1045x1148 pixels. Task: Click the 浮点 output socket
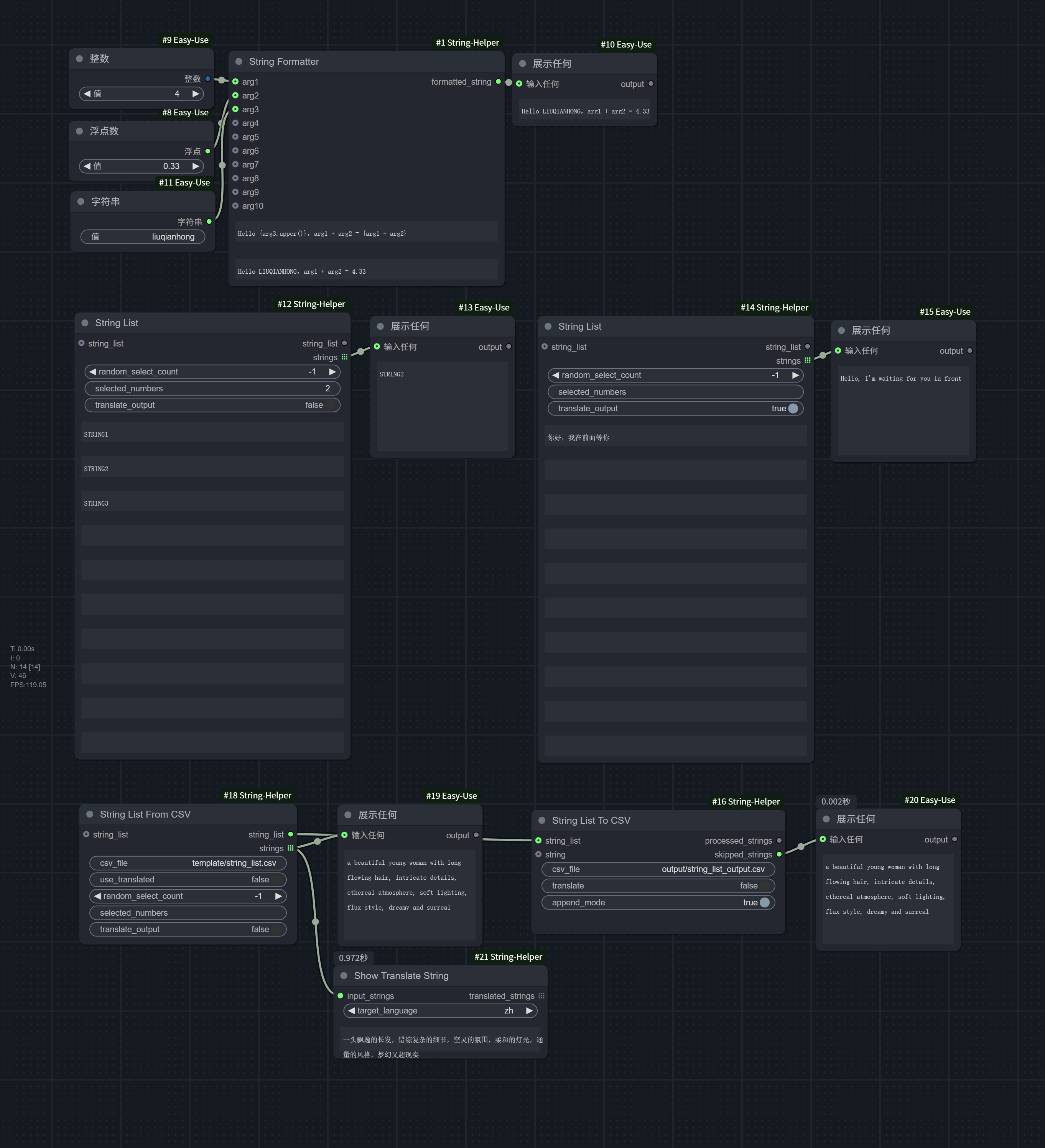(x=208, y=151)
